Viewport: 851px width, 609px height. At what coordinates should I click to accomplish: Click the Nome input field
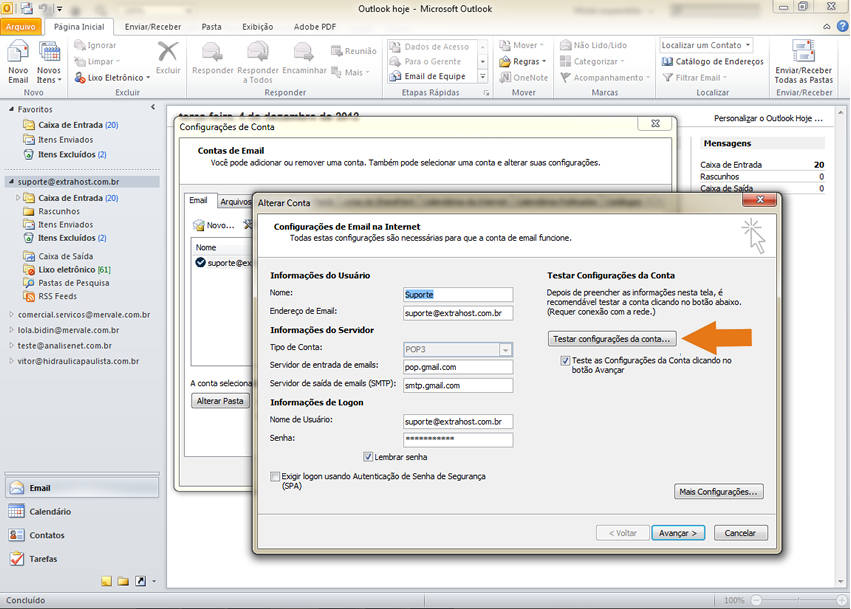(458, 295)
